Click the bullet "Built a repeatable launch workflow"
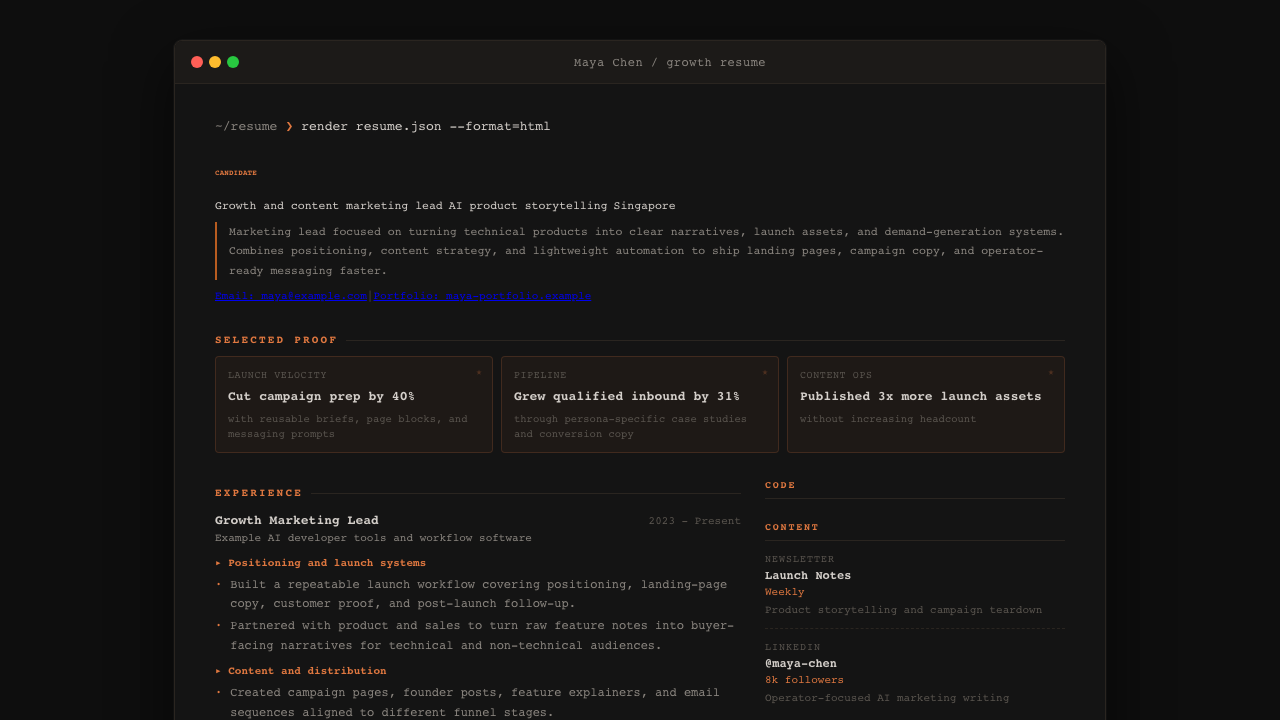Image resolution: width=1280 pixels, height=720 pixels. [479, 594]
